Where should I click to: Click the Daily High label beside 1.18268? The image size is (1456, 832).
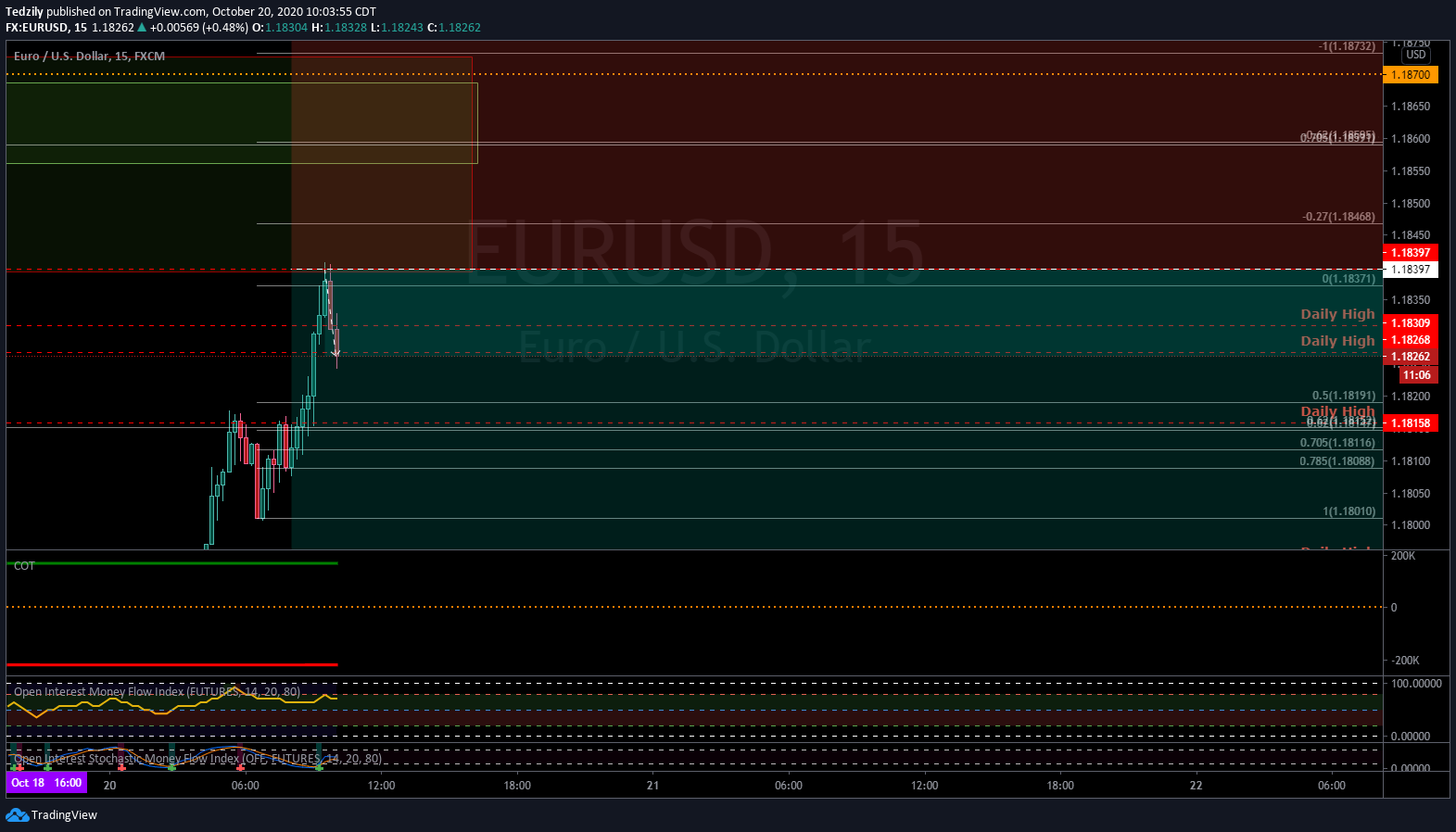point(1337,341)
